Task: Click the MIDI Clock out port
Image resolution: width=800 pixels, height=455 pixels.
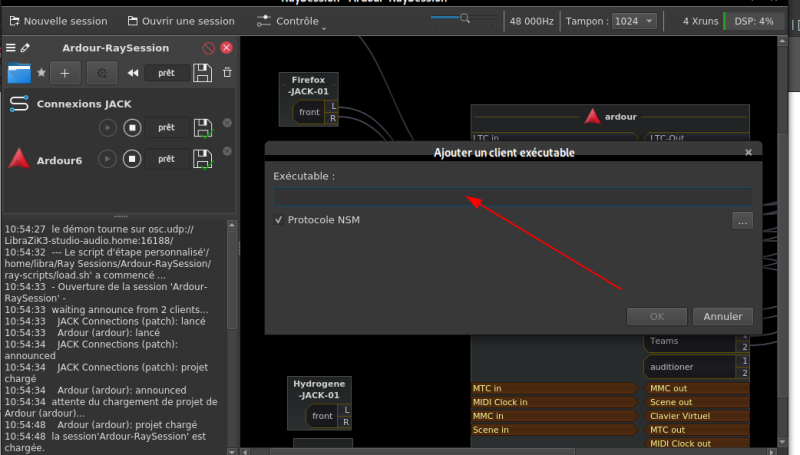Action: pyautogui.click(x=697, y=443)
